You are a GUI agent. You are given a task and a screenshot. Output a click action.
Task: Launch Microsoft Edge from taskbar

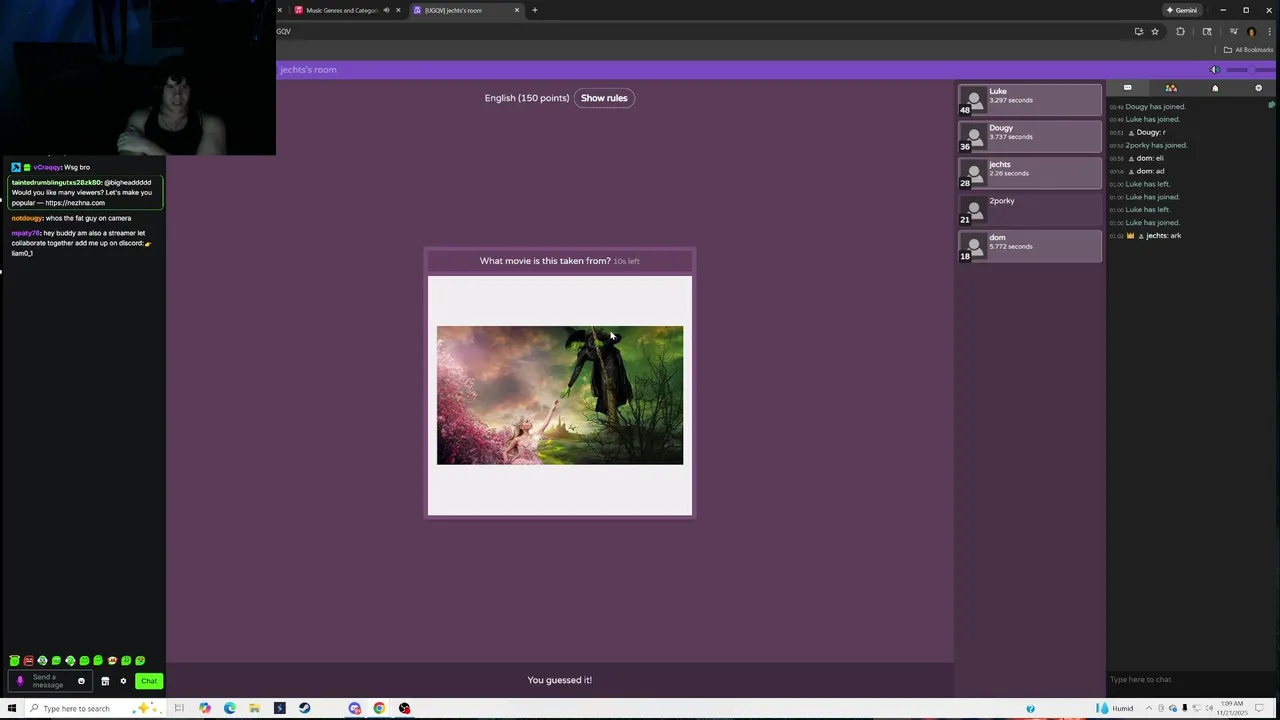coord(230,709)
